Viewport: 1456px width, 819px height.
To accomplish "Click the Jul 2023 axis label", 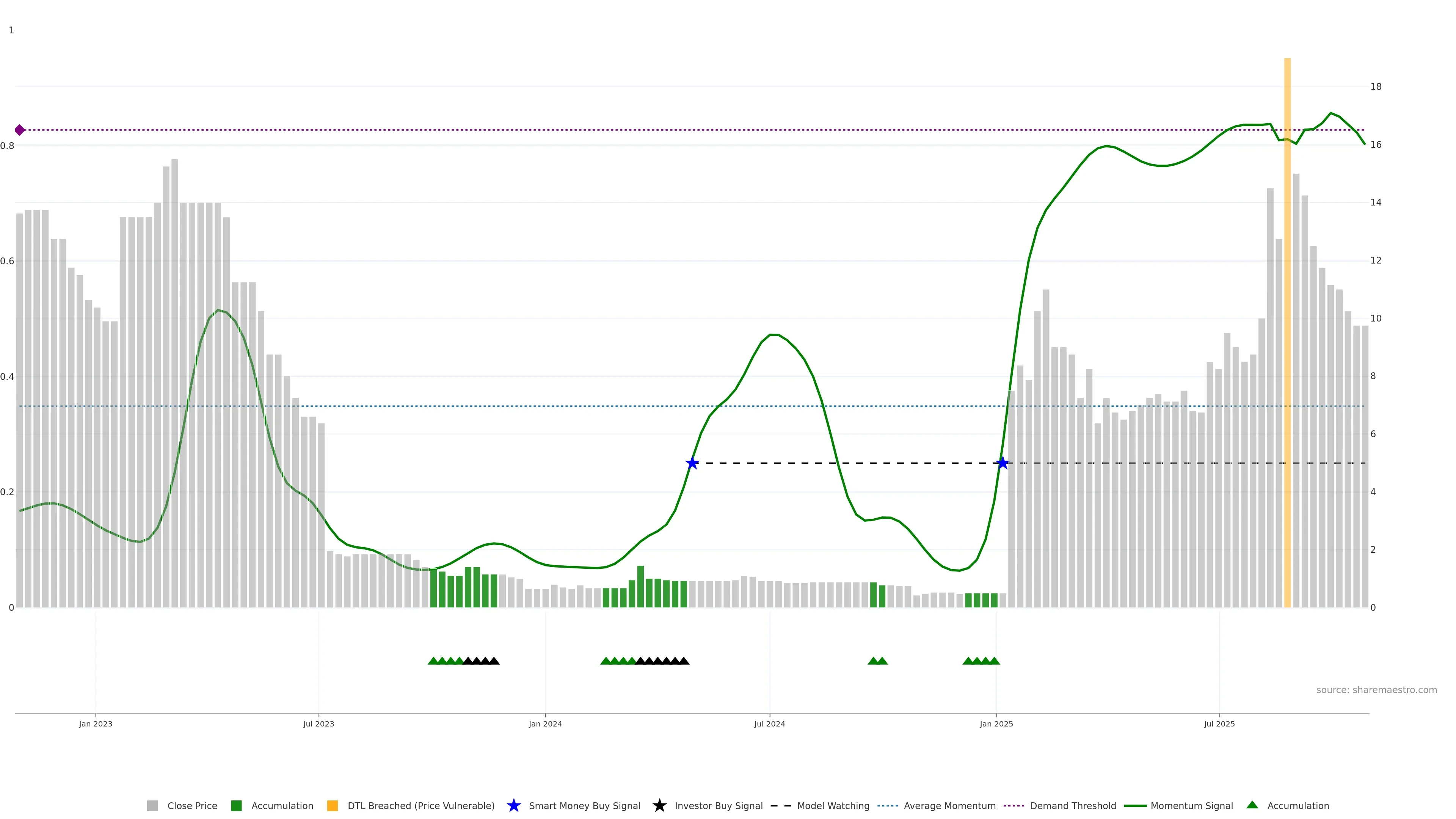I will tap(318, 723).
